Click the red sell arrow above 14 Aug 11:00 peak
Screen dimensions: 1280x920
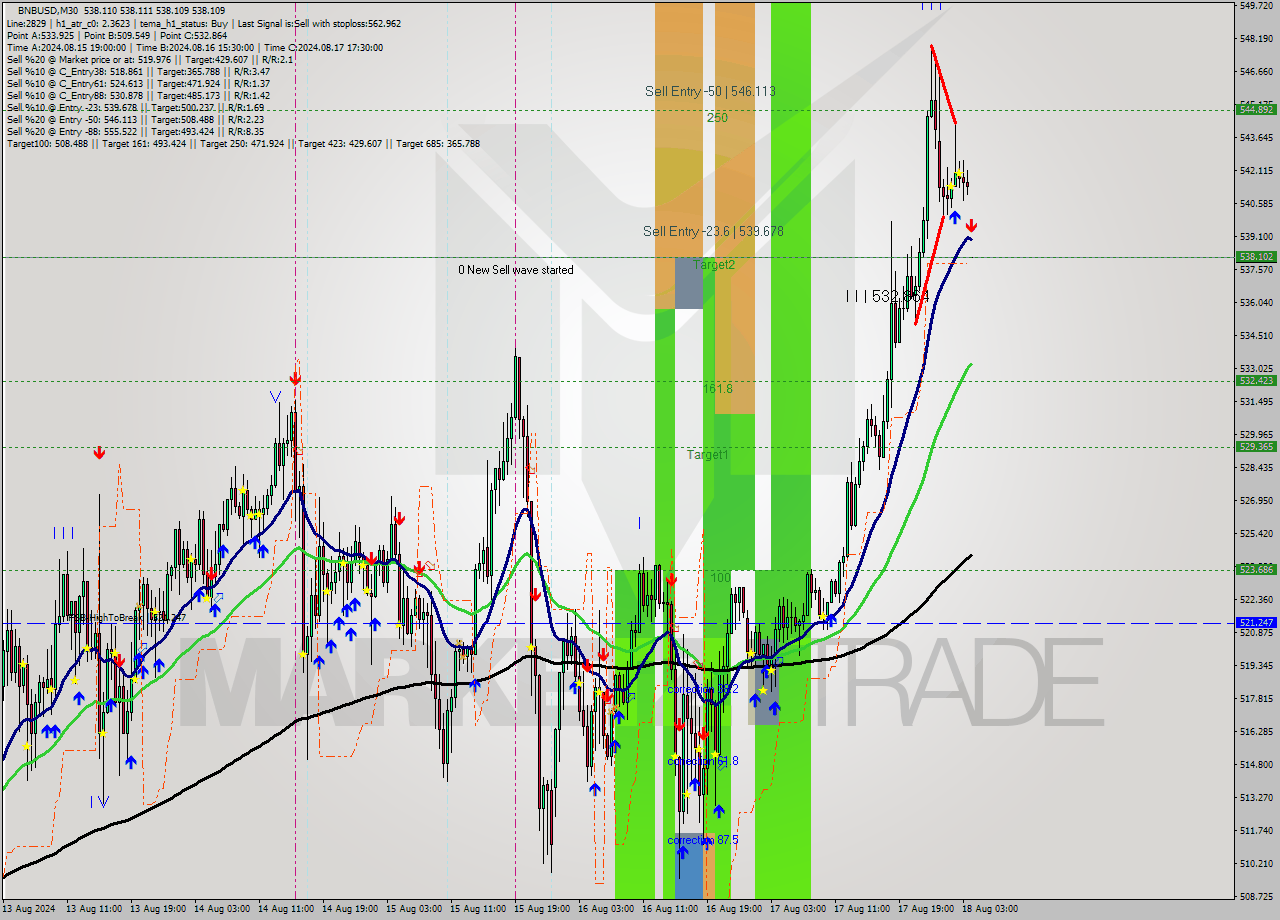(x=295, y=378)
